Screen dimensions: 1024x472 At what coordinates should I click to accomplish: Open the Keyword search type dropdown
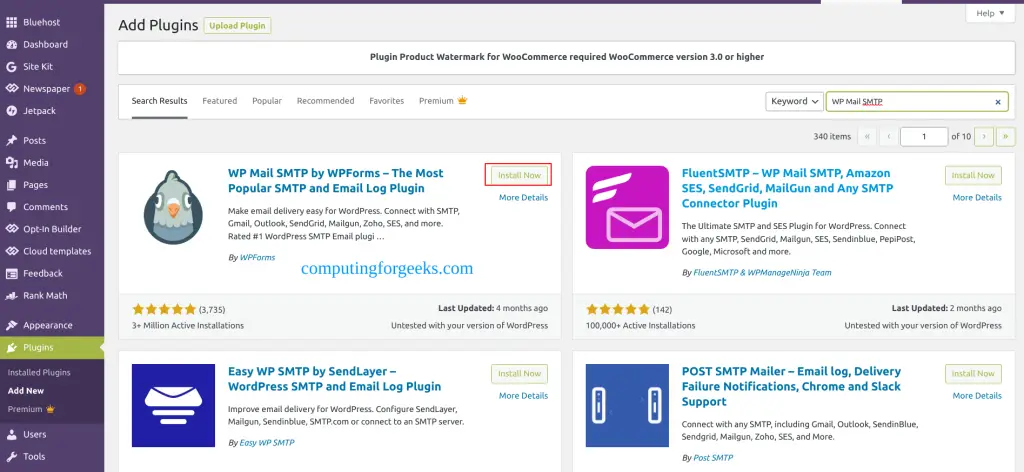tap(794, 101)
